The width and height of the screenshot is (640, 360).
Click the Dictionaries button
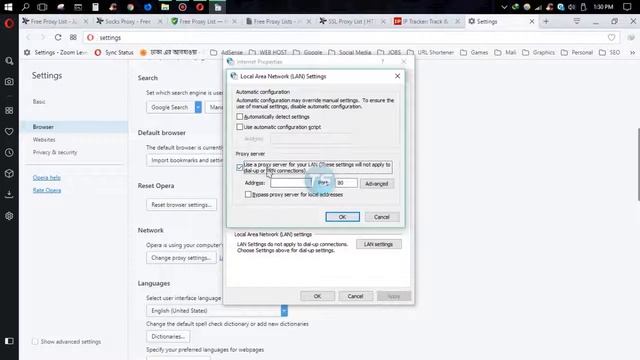coord(168,337)
